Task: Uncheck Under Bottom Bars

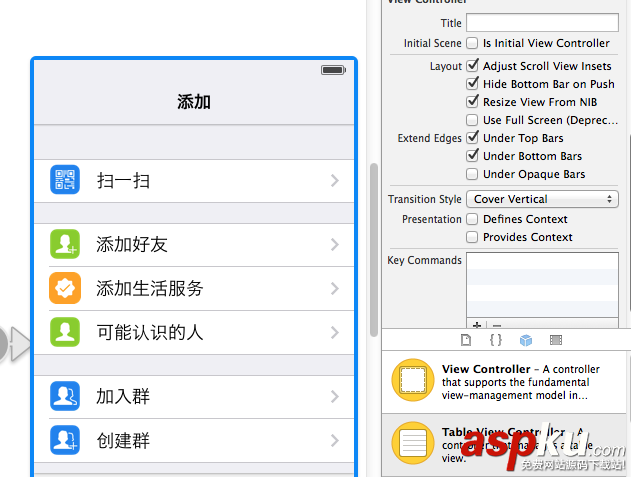Action: tap(472, 155)
